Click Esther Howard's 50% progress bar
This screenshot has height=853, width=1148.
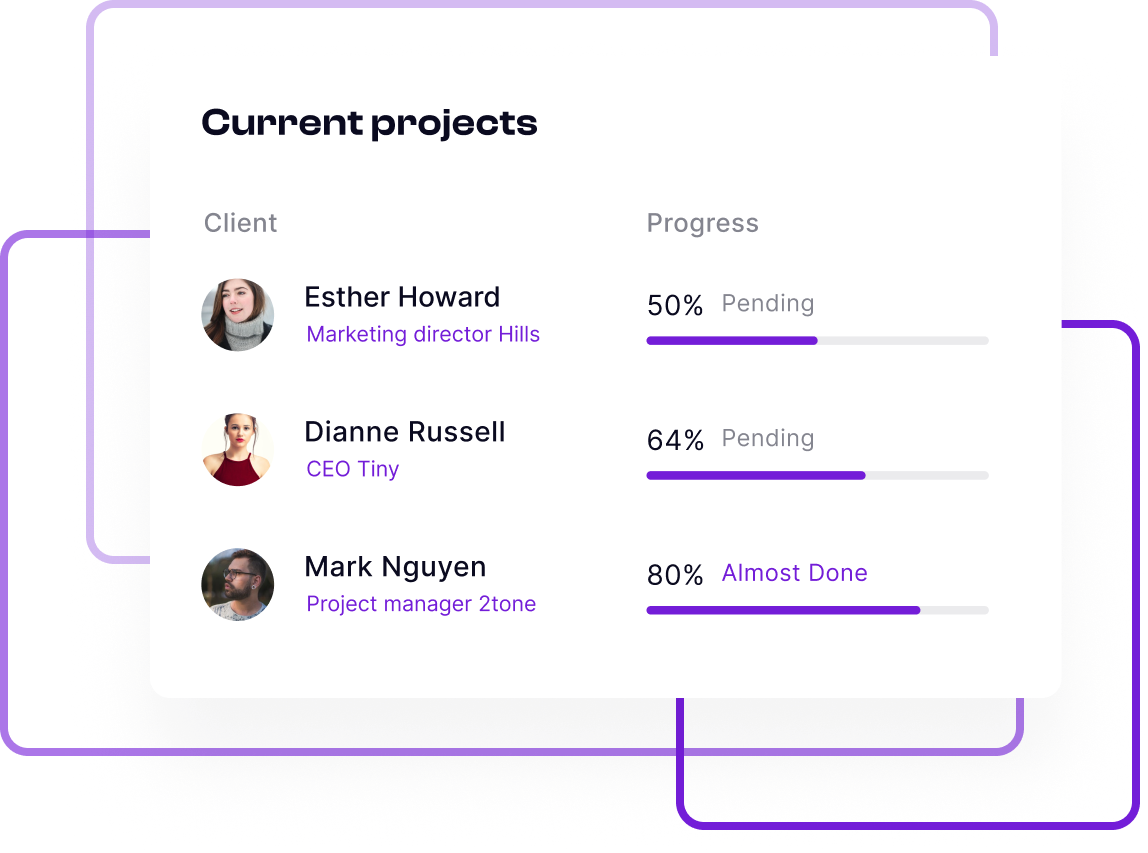(x=817, y=341)
